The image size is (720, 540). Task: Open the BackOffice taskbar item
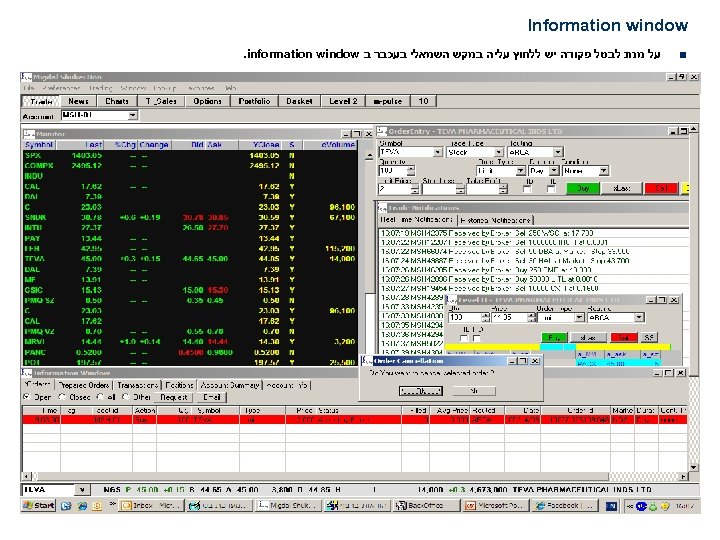pos(426,506)
